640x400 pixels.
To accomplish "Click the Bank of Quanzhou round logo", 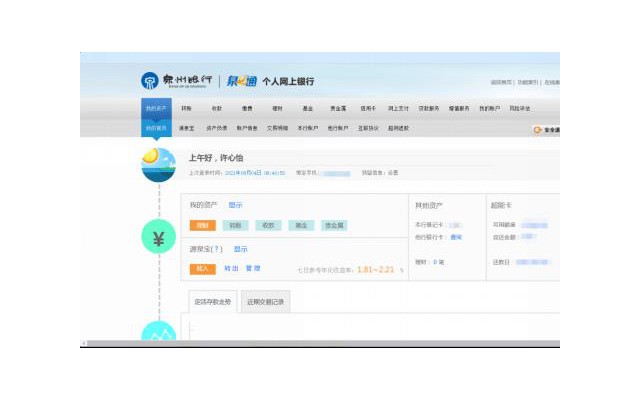I will click(150, 81).
